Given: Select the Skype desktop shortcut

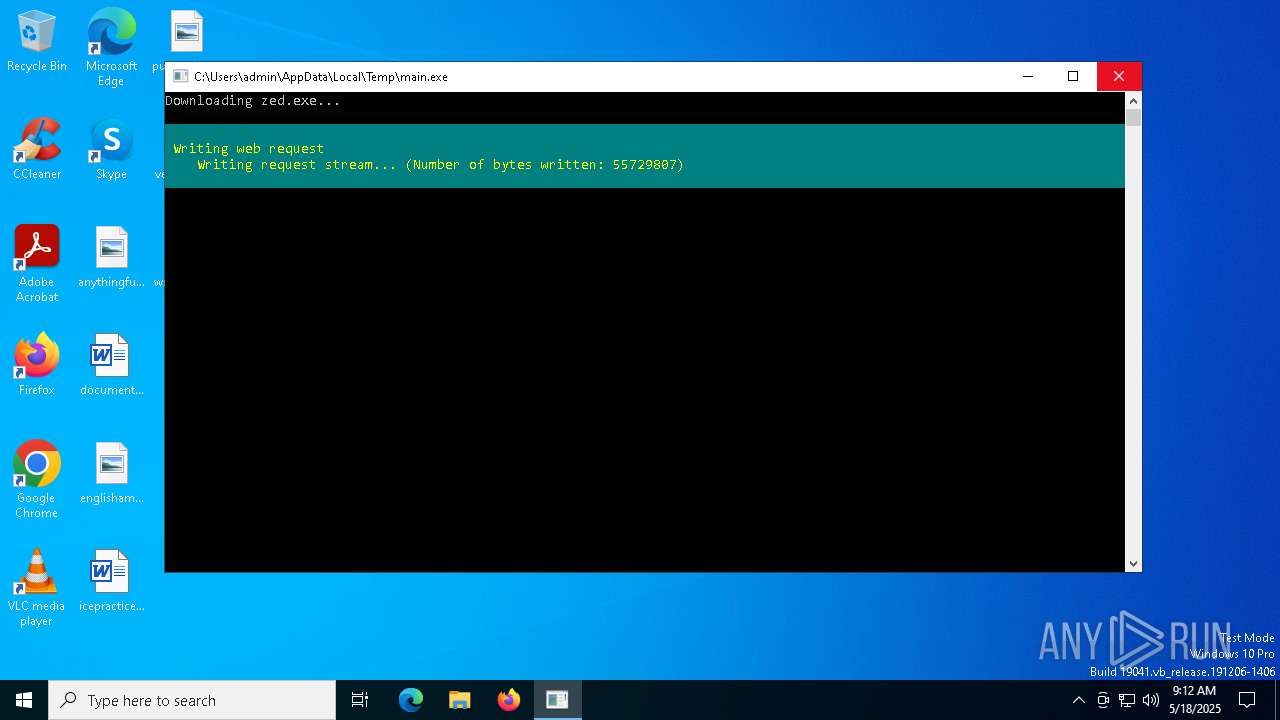Looking at the screenshot, I should pyautogui.click(x=111, y=150).
